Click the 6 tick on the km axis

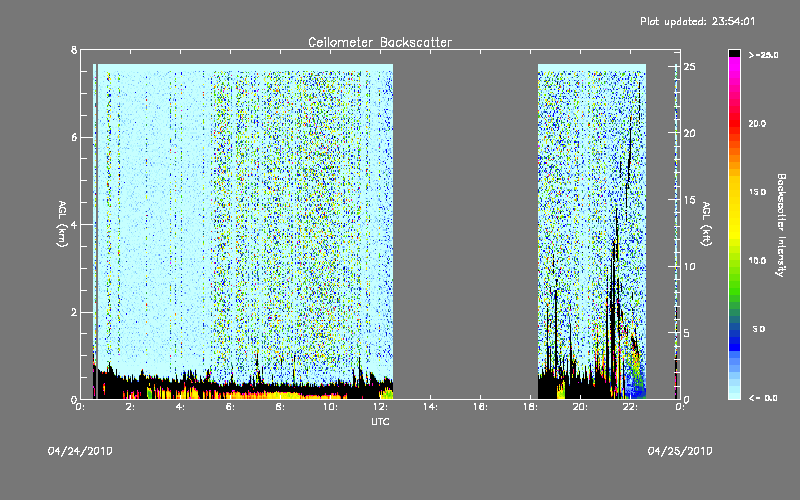(74, 137)
